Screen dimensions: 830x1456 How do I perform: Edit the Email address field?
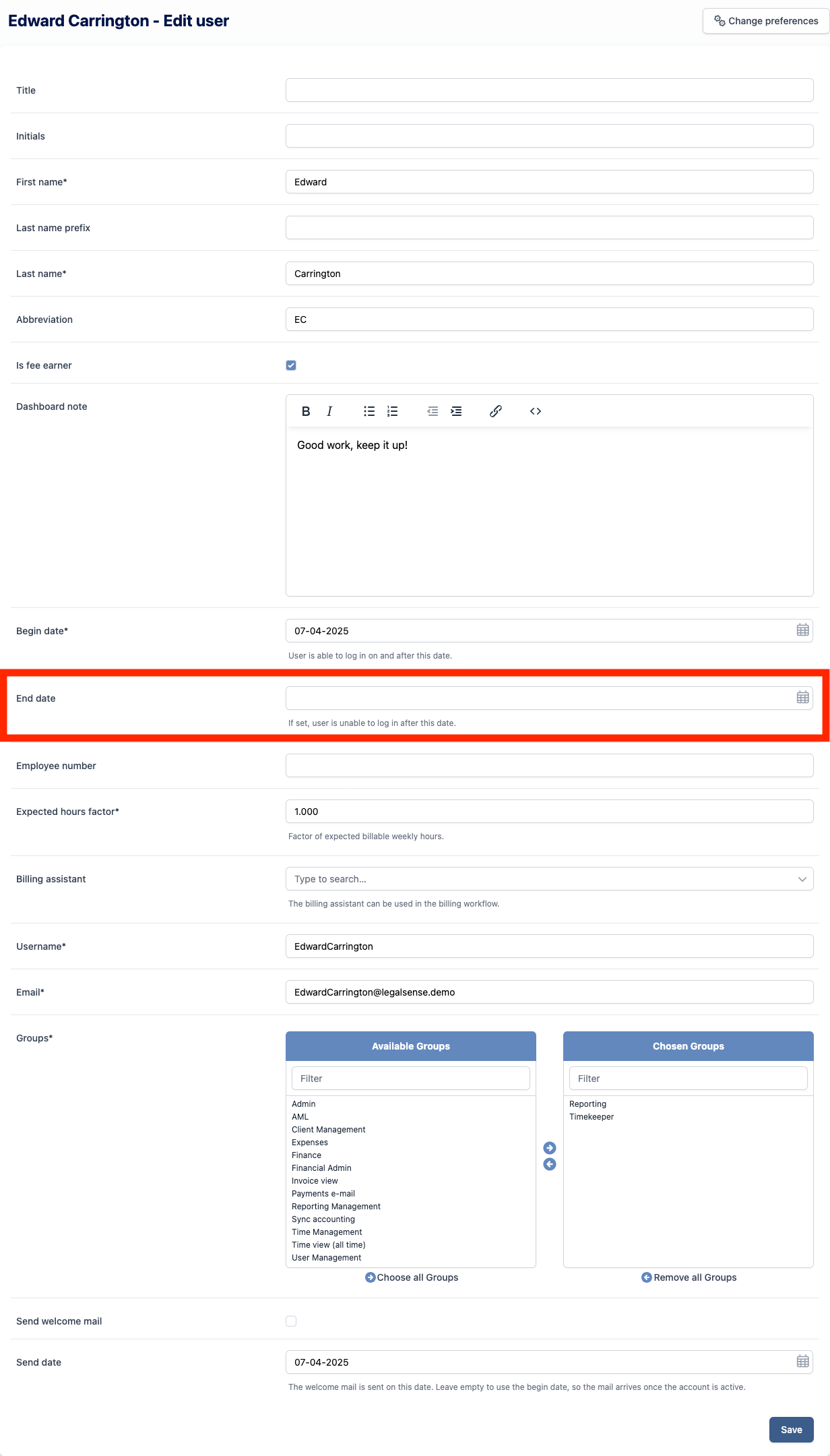coord(550,992)
